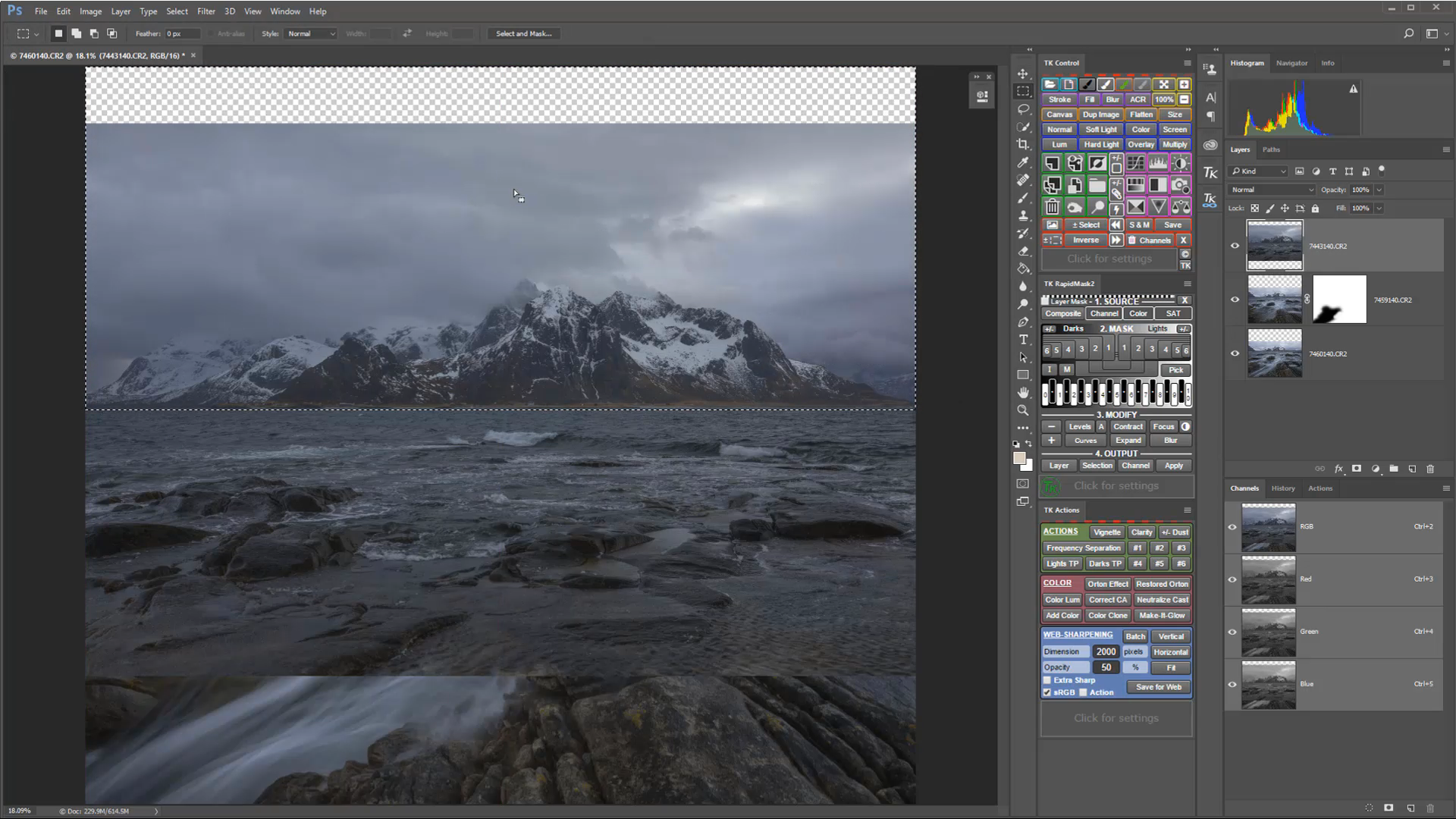
Task: Click the Lasso tool
Action: [1023, 109]
